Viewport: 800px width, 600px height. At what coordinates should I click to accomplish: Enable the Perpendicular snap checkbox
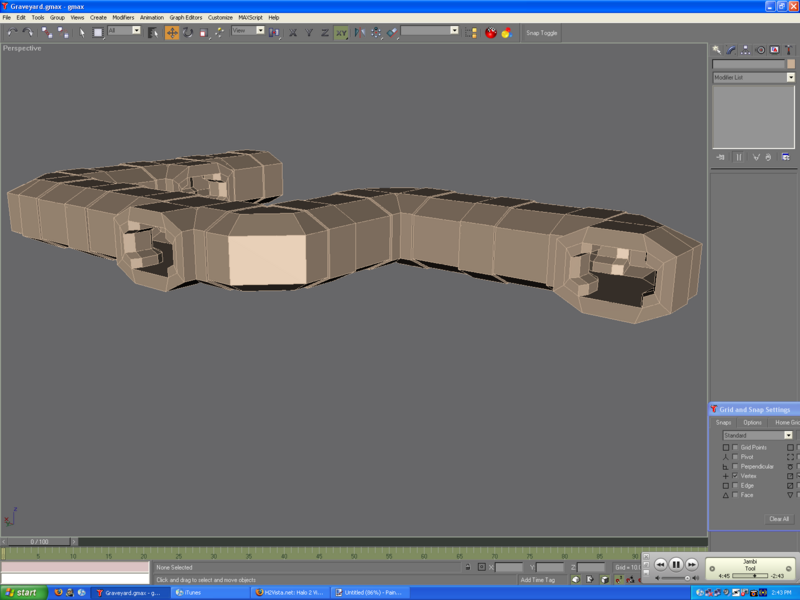point(735,466)
